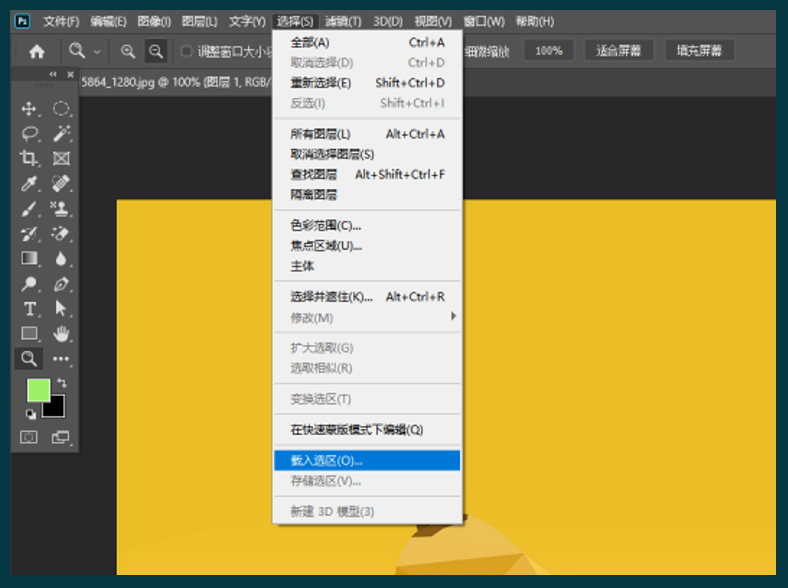
Task: Choose the Magic Wand tool
Action: (x=61, y=133)
